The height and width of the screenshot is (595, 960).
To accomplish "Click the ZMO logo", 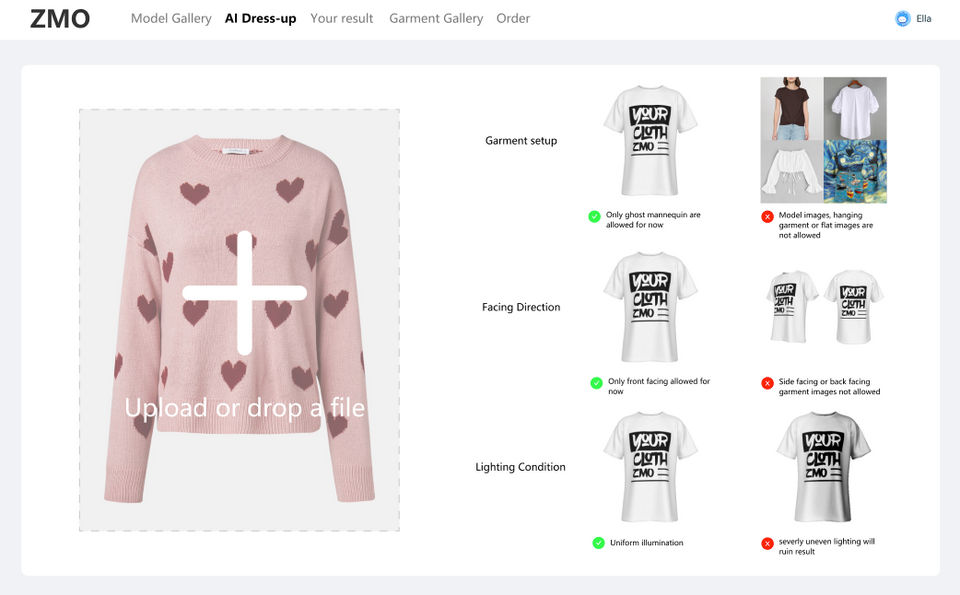I will tap(60, 18).
